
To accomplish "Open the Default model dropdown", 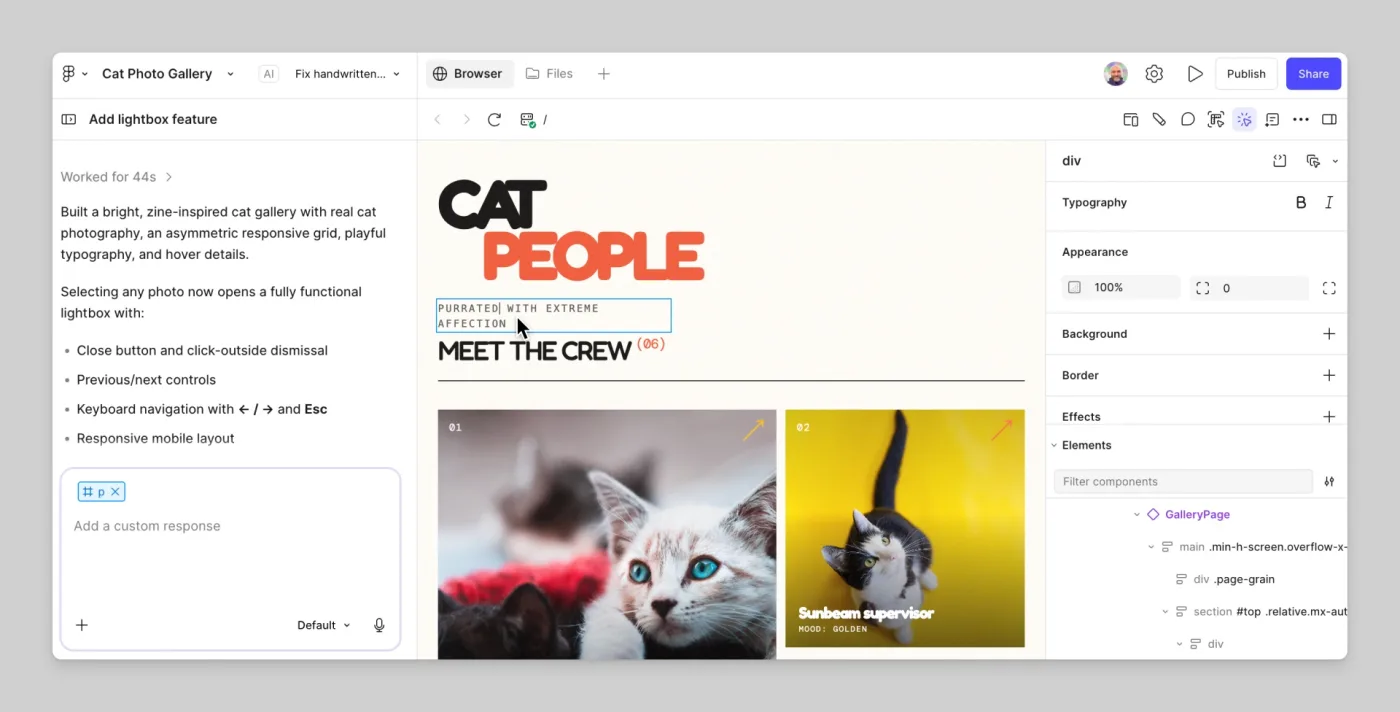I will tap(323, 625).
